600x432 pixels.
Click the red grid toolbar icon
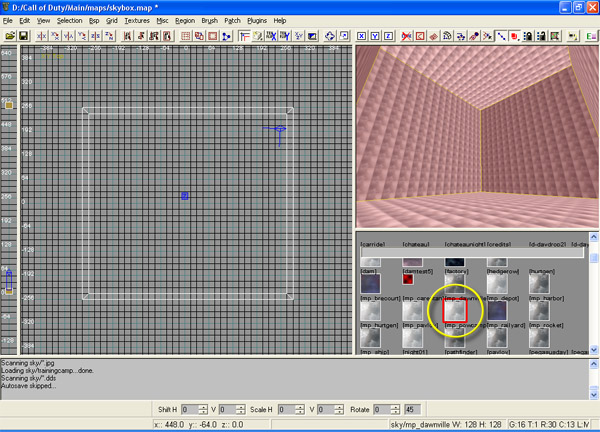tap(186, 36)
